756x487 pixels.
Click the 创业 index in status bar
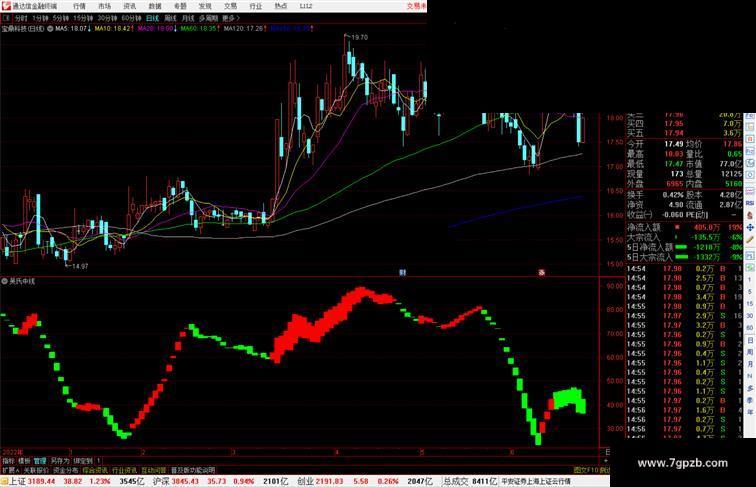pos(306,481)
